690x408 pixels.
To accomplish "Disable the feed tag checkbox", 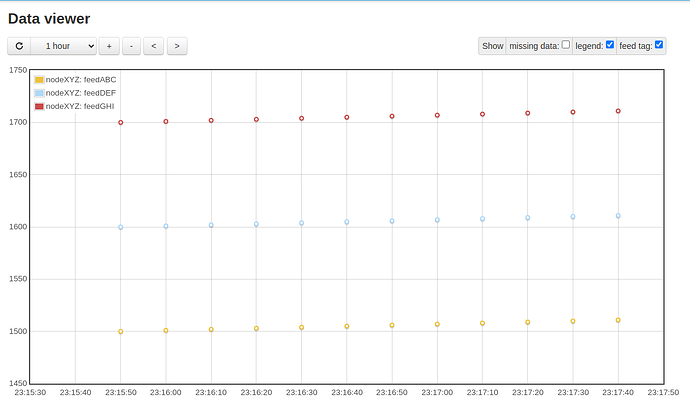I will 659,44.
